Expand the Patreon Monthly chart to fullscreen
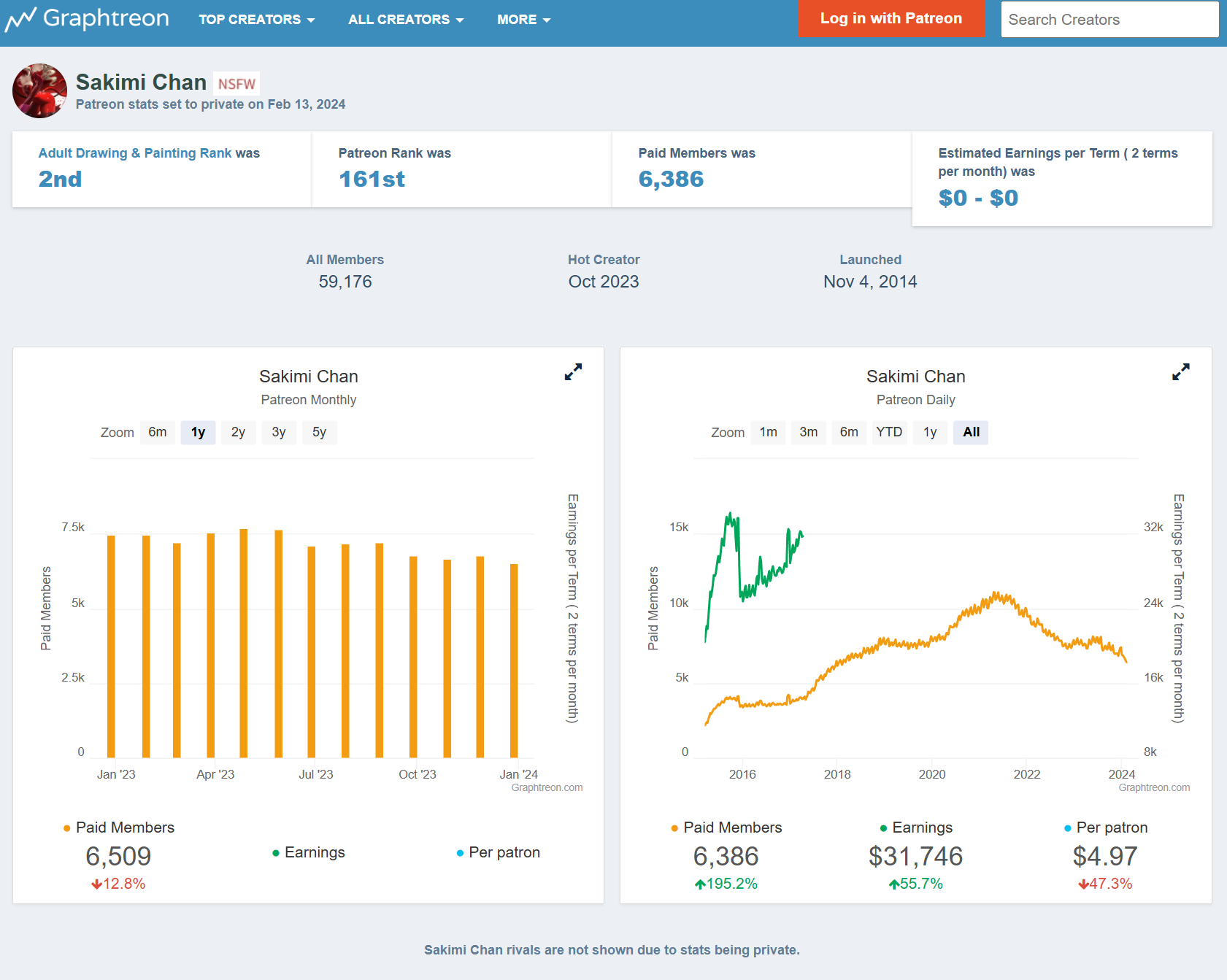The height and width of the screenshot is (980, 1227). [573, 372]
